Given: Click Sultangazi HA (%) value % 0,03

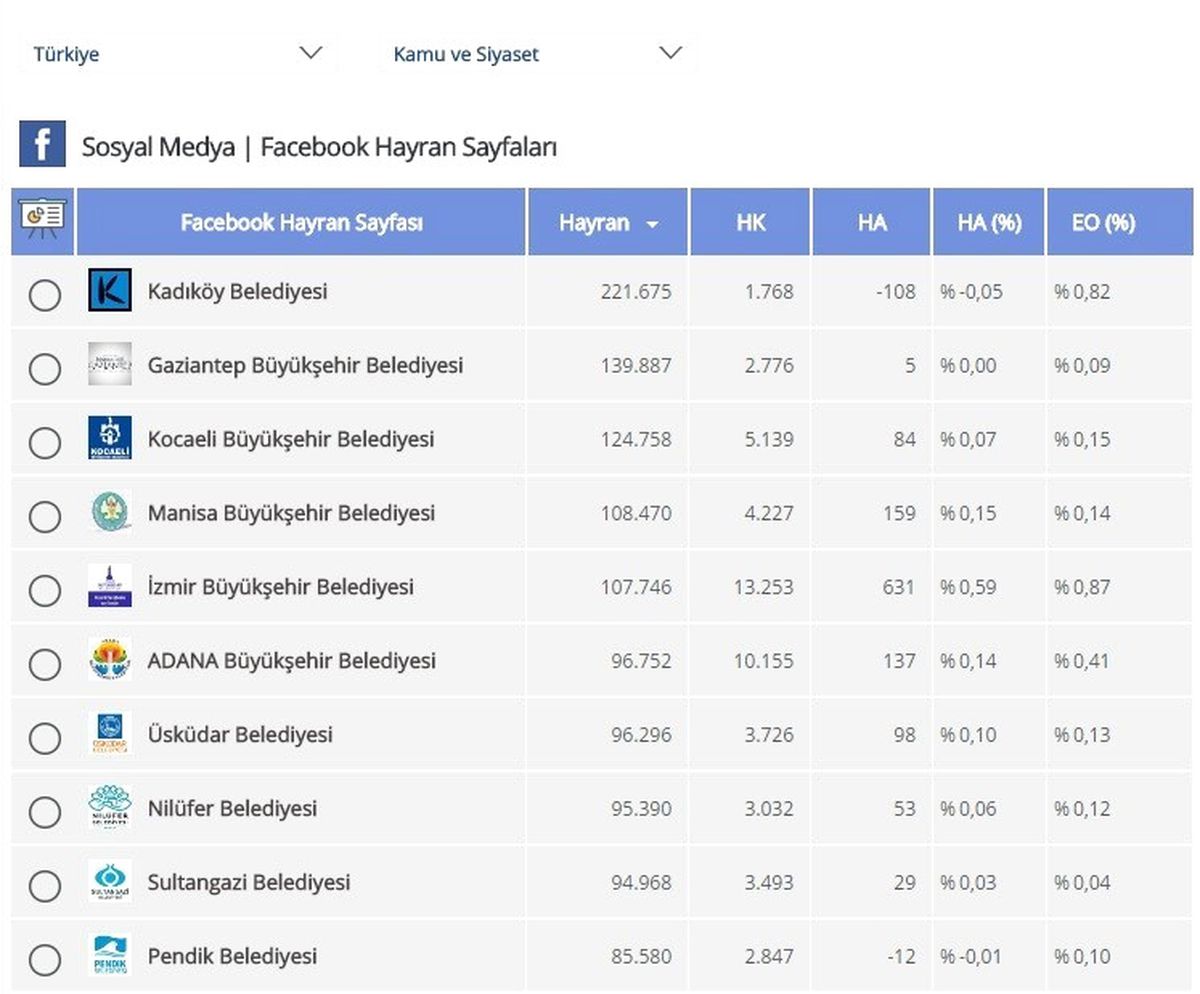Looking at the screenshot, I should click(x=968, y=882).
